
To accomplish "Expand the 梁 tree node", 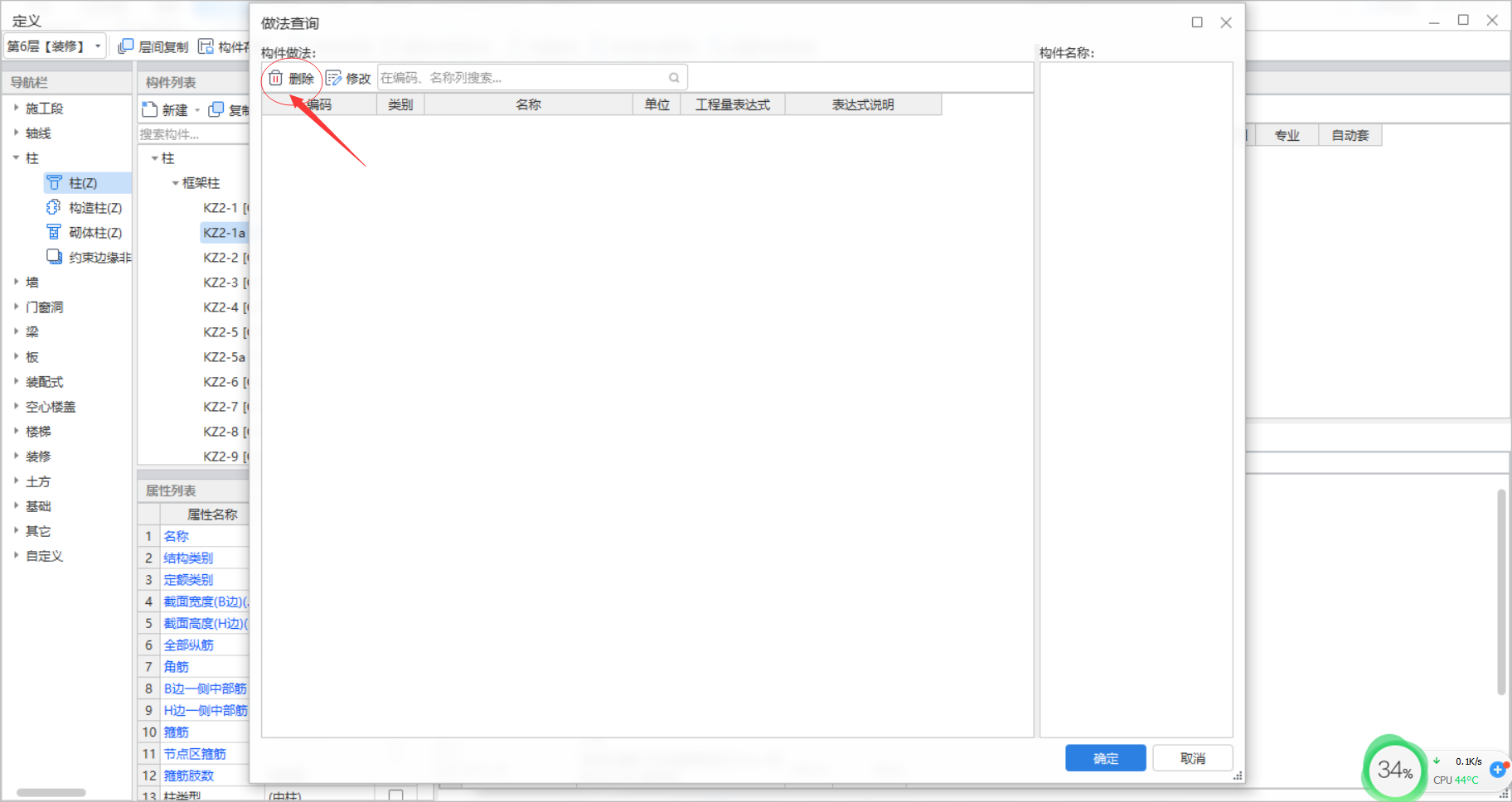I will click(16, 331).
